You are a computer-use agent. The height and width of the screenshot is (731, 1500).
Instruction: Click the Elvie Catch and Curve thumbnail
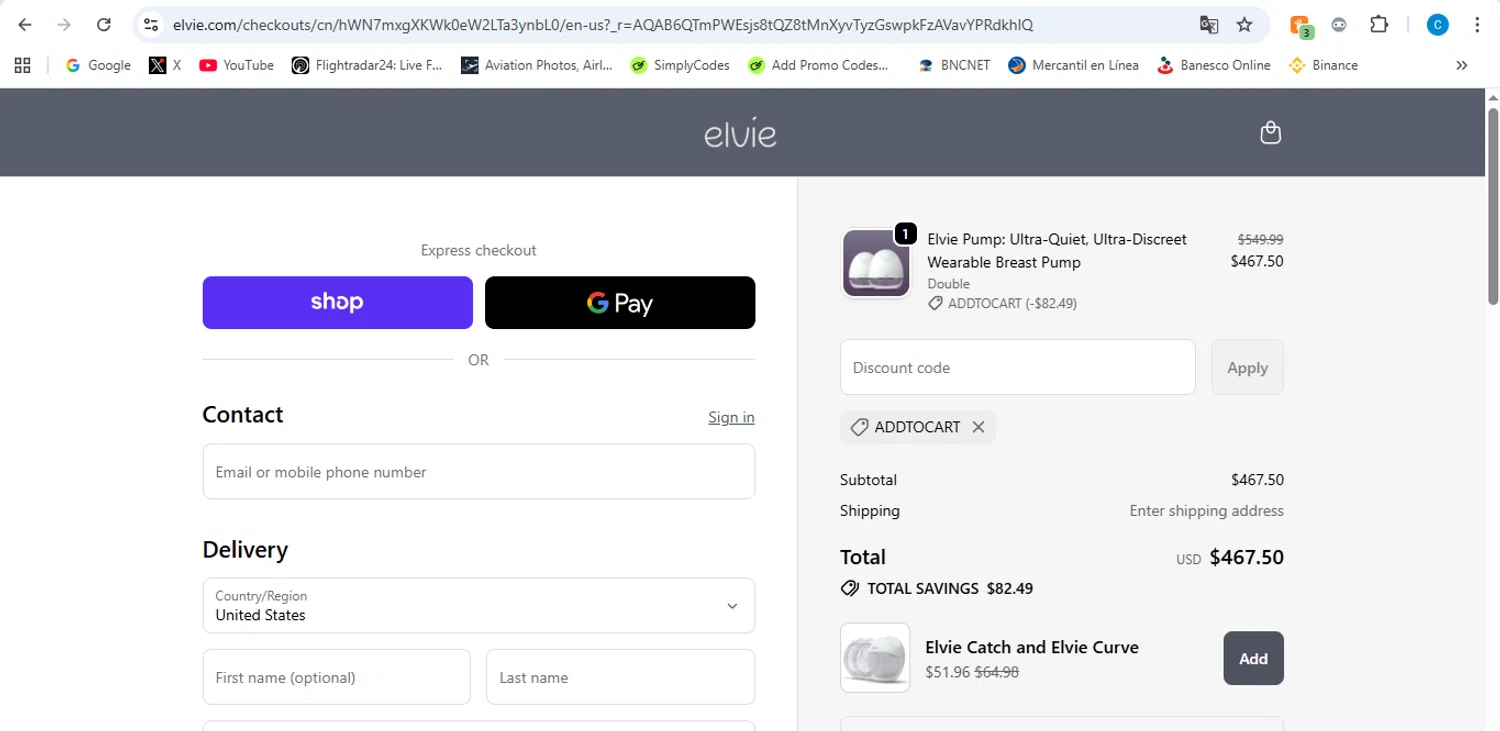click(875, 658)
